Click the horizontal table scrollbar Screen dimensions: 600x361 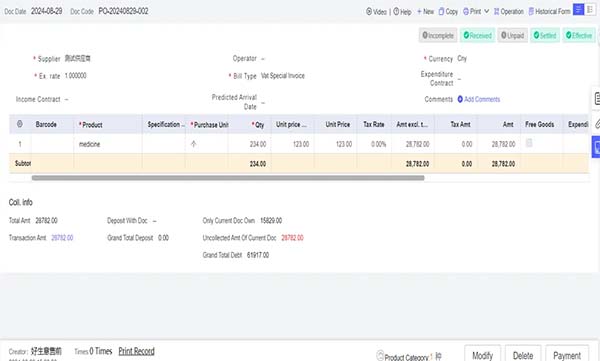(228, 178)
